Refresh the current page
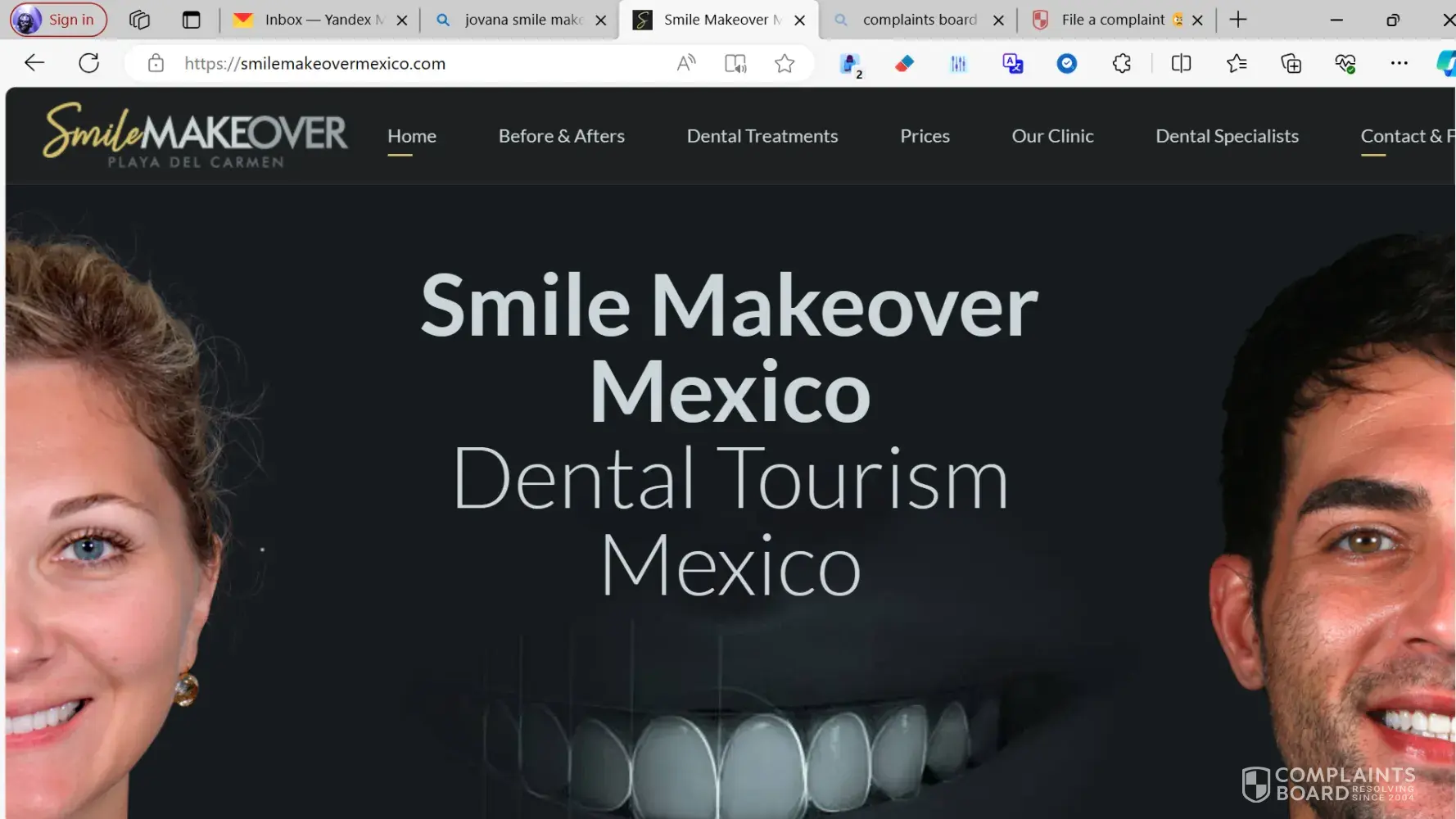The image size is (1456, 819). point(88,63)
